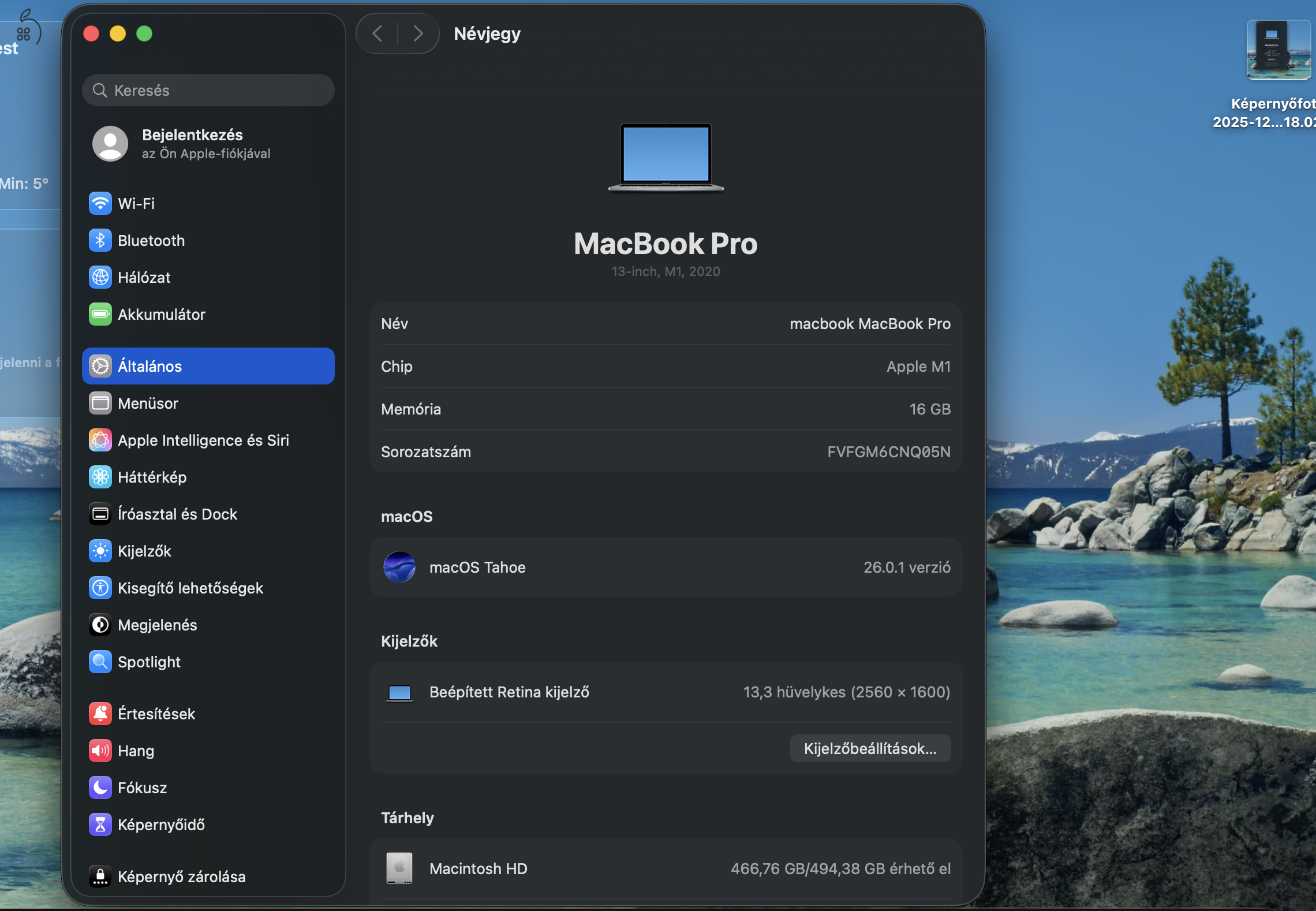1316x911 pixels.
Task: Open the Értesítések notifications settings
Action: (156, 714)
